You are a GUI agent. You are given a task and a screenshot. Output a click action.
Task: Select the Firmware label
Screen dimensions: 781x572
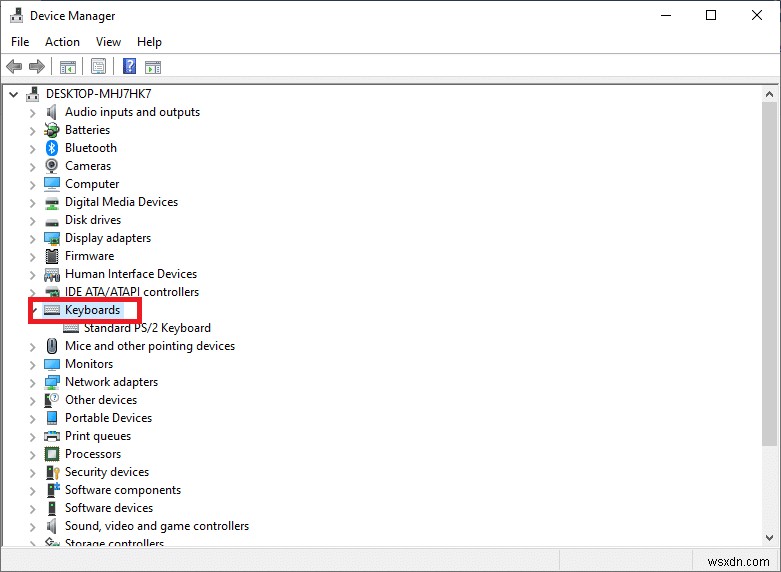click(x=90, y=256)
